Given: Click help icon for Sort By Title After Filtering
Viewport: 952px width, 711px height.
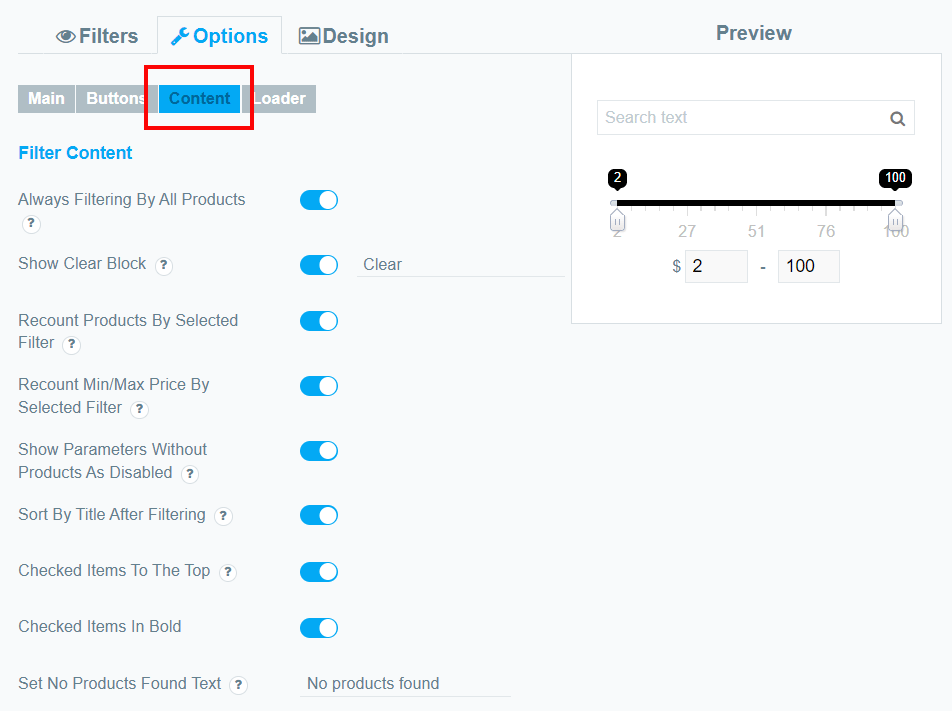Looking at the screenshot, I should pos(223,515).
